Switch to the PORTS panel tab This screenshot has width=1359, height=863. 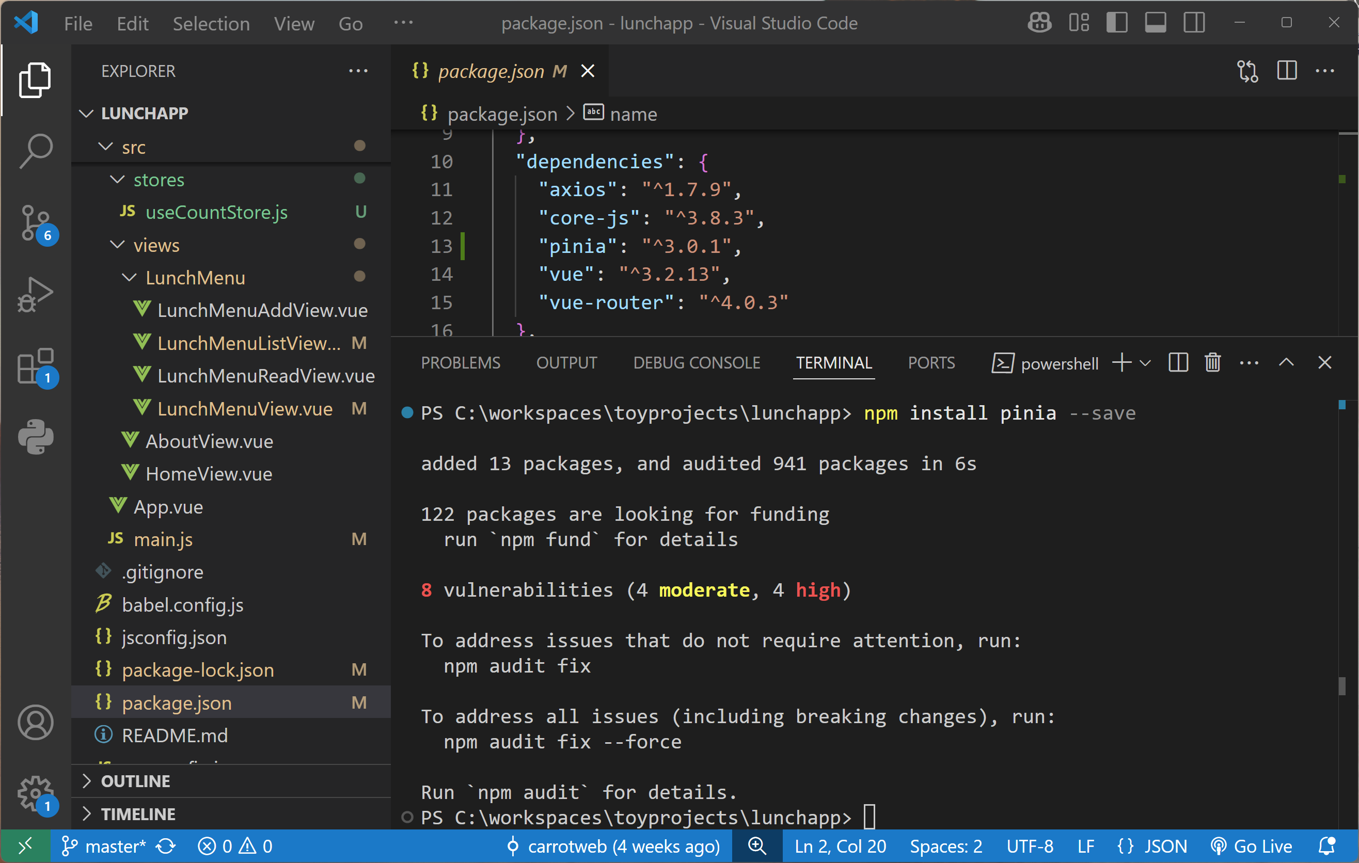tap(931, 363)
